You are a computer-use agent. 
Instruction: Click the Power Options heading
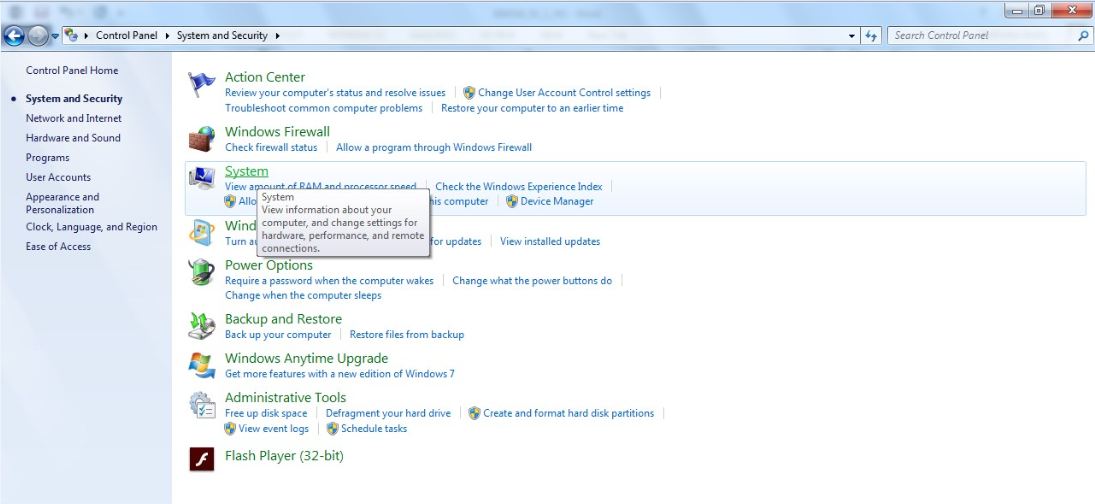point(269,265)
